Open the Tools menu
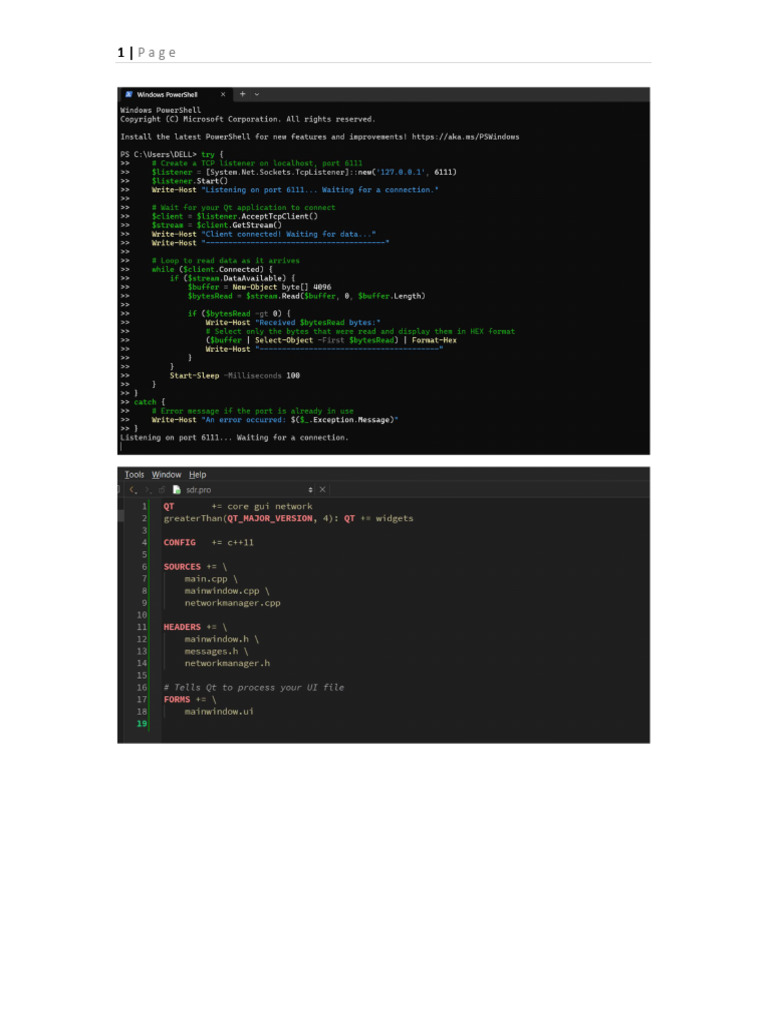 point(134,475)
